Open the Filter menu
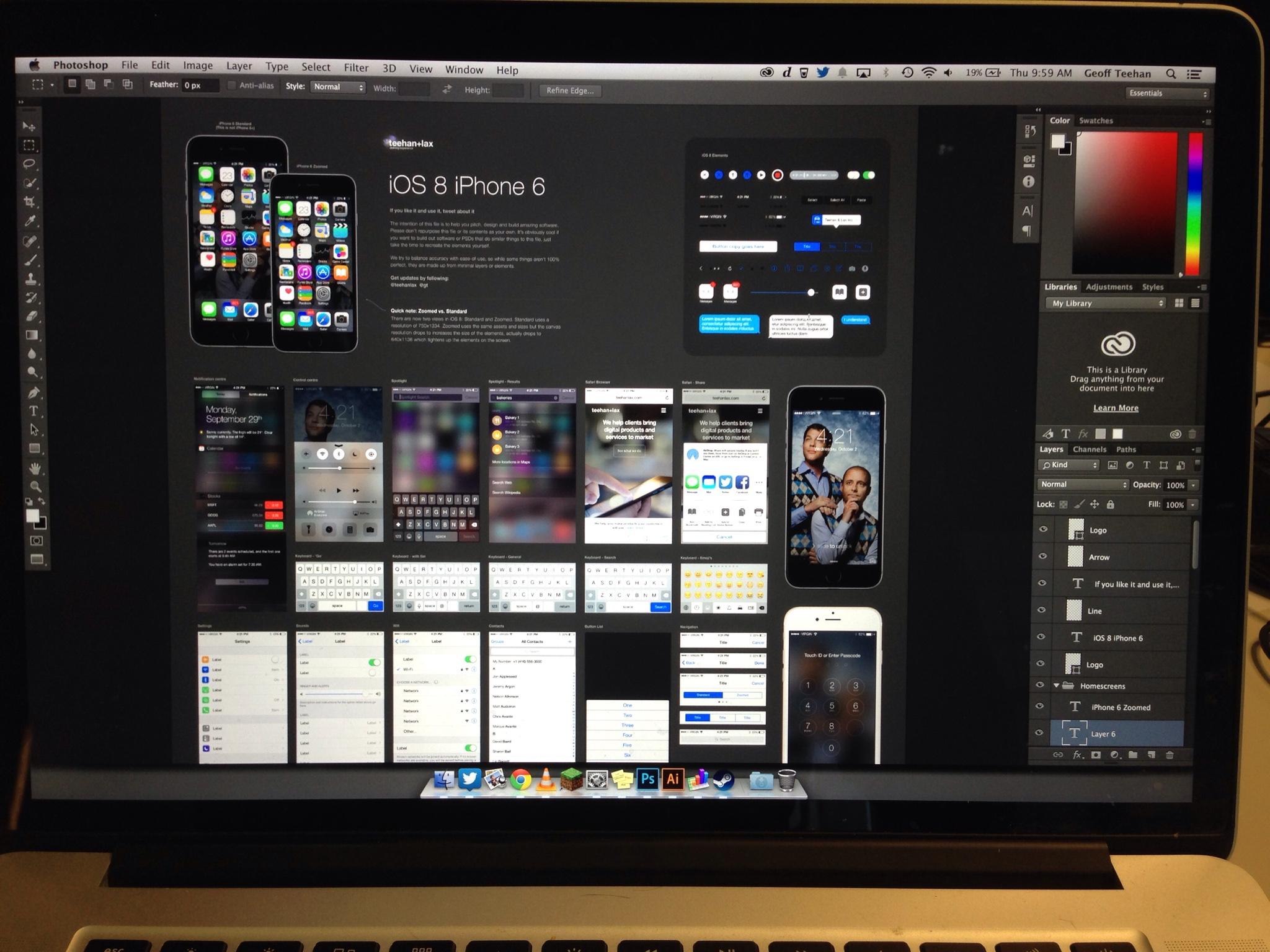1270x952 pixels. pyautogui.click(x=356, y=68)
